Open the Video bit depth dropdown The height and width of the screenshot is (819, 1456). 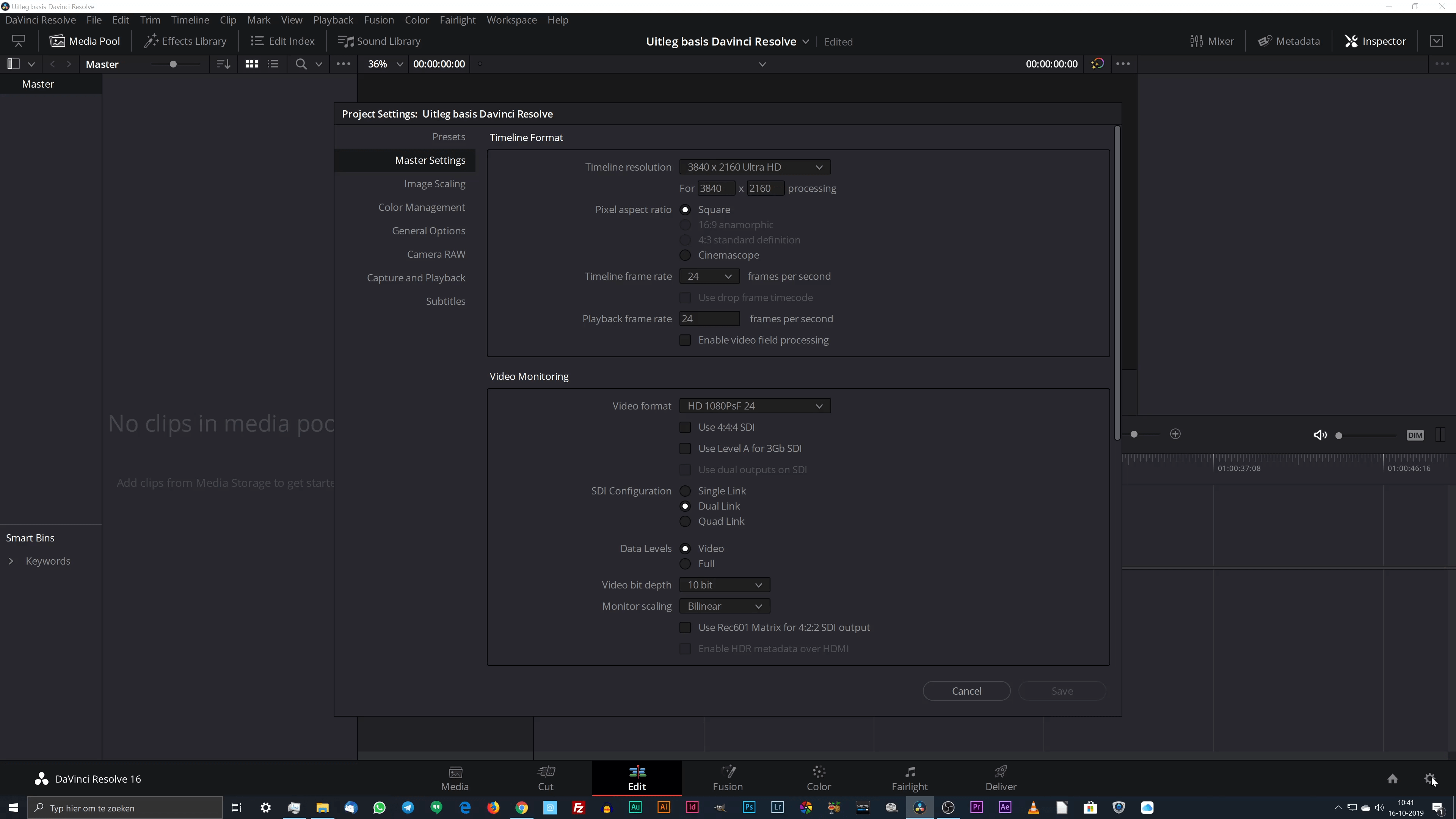pyautogui.click(x=725, y=585)
